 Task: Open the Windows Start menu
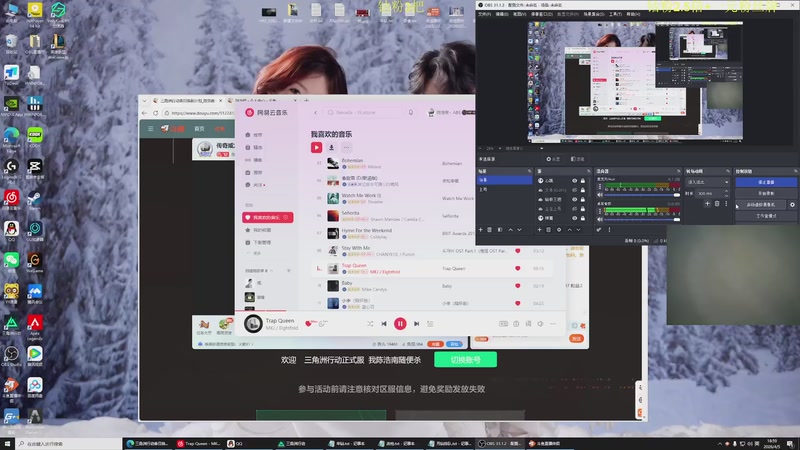click(7, 443)
